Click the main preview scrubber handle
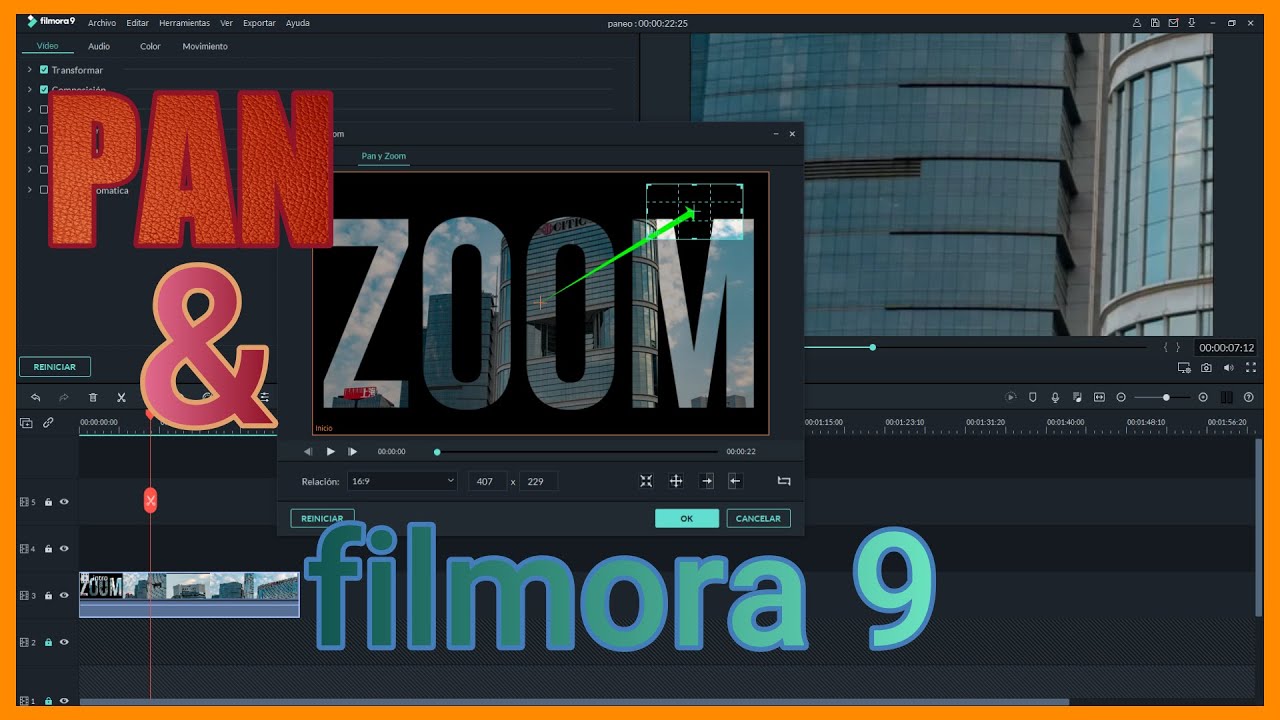The image size is (1280, 720). click(873, 347)
